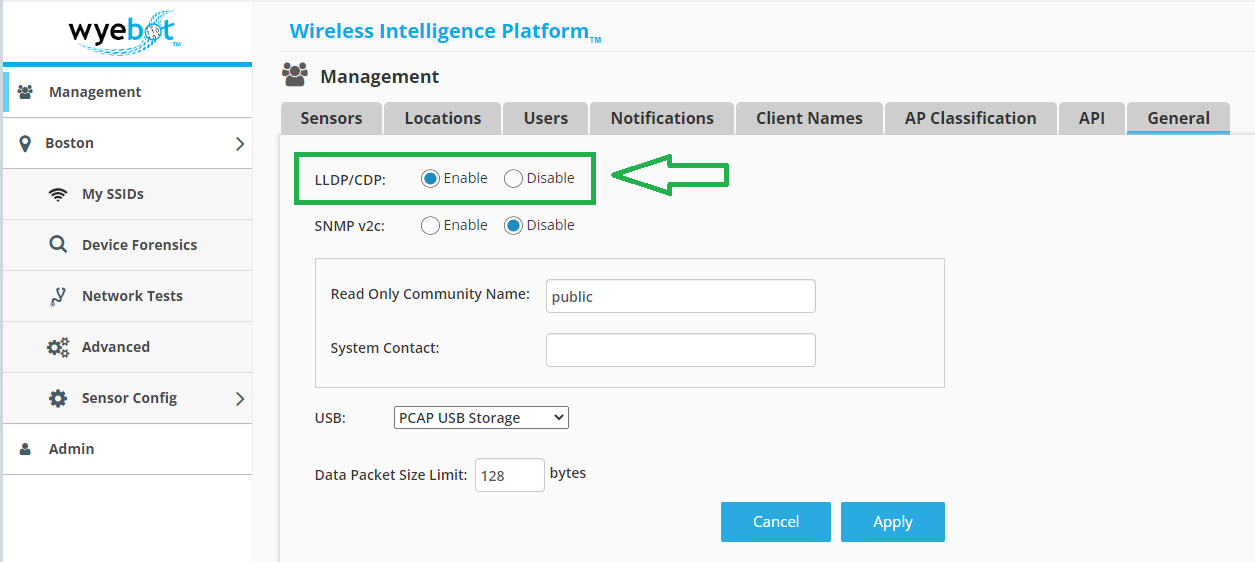Image resolution: width=1255 pixels, height=562 pixels.
Task: Open the Client Names tab
Action: coord(809,118)
